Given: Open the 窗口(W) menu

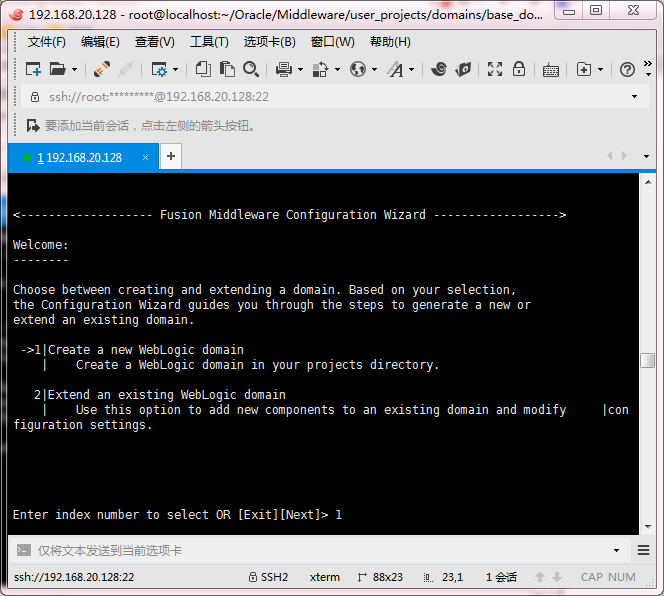Looking at the screenshot, I should click(332, 42).
